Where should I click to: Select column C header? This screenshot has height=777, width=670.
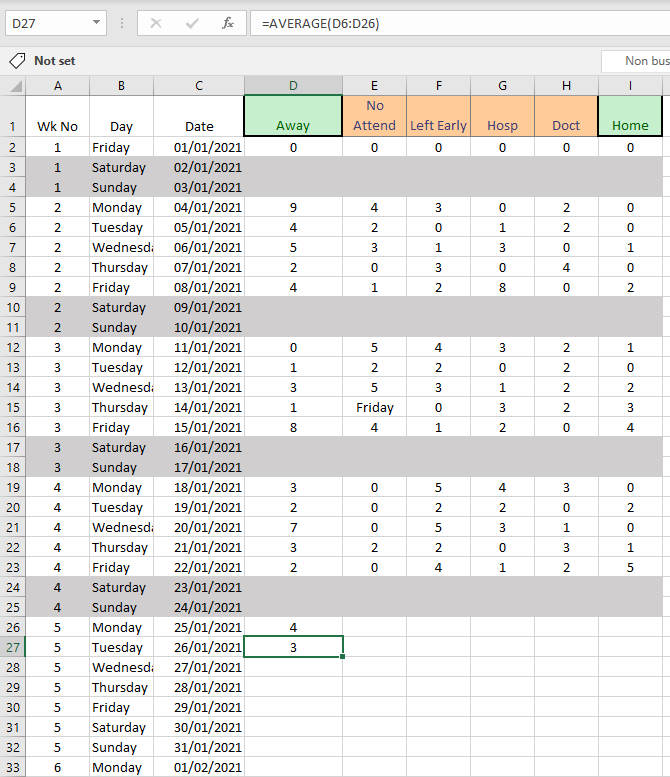coord(199,86)
